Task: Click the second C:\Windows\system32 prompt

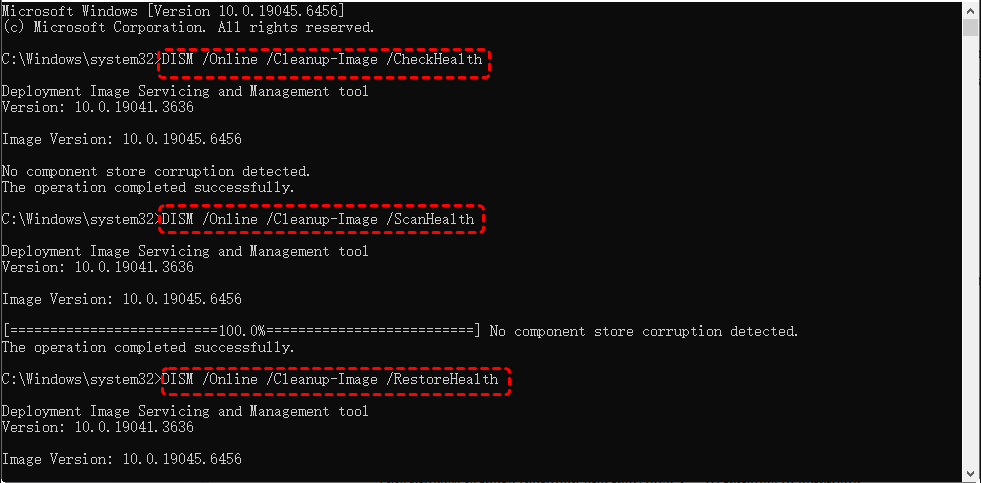Action: click(78, 219)
